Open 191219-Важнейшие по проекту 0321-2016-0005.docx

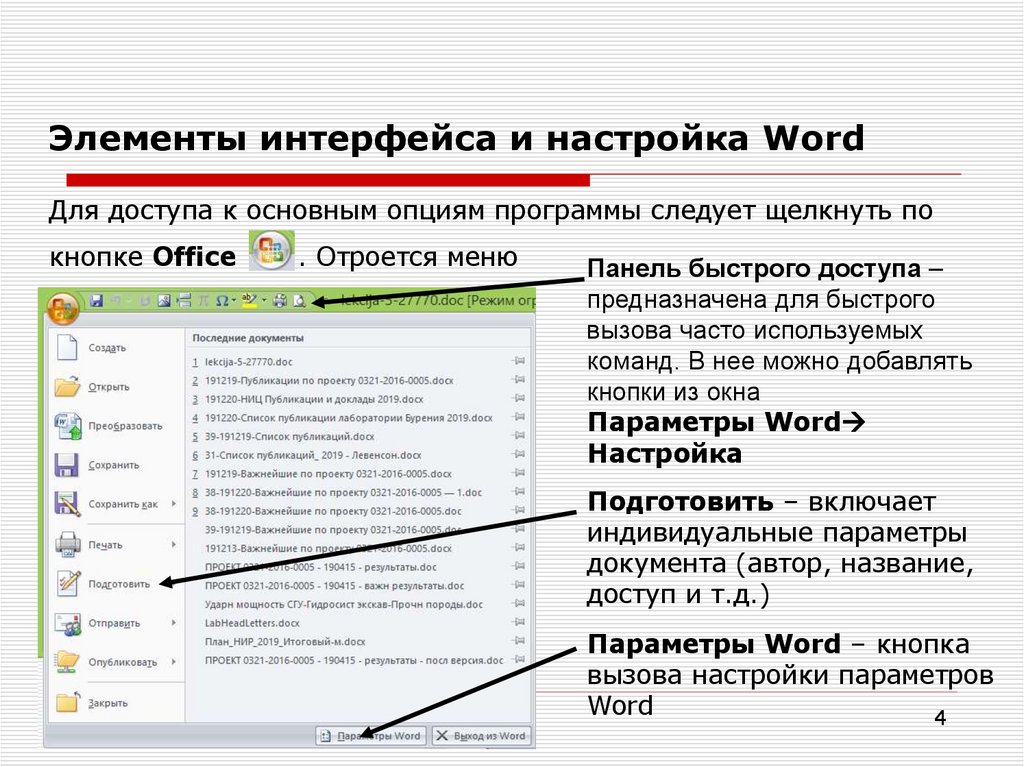click(x=328, y=474)
